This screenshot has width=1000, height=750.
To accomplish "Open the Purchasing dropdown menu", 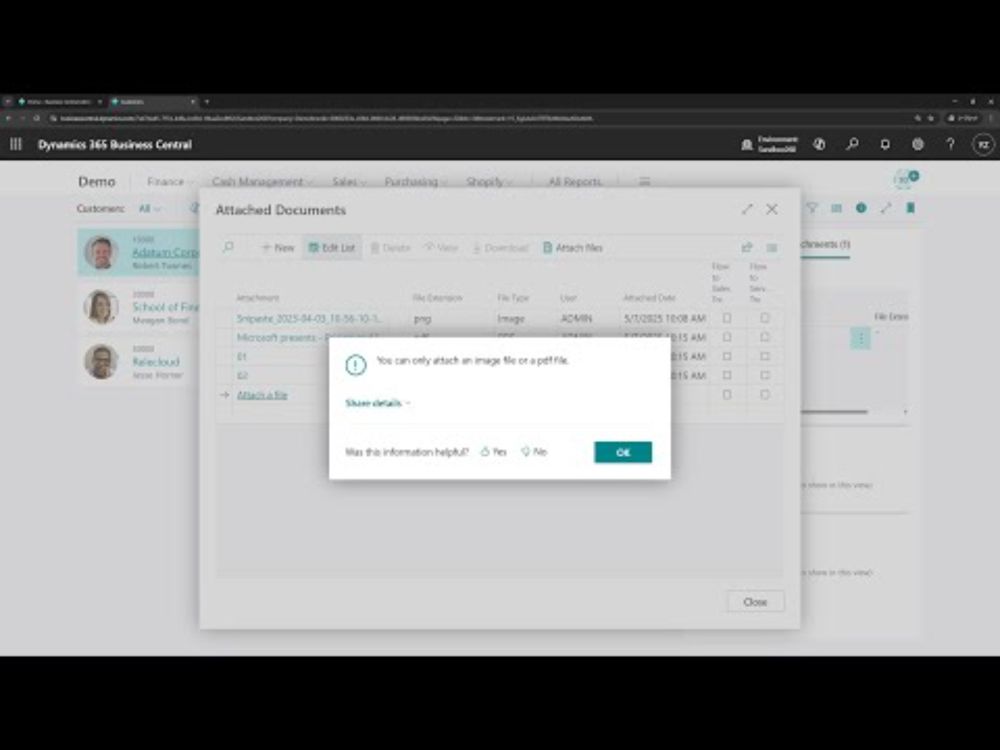I will (415, 182).
